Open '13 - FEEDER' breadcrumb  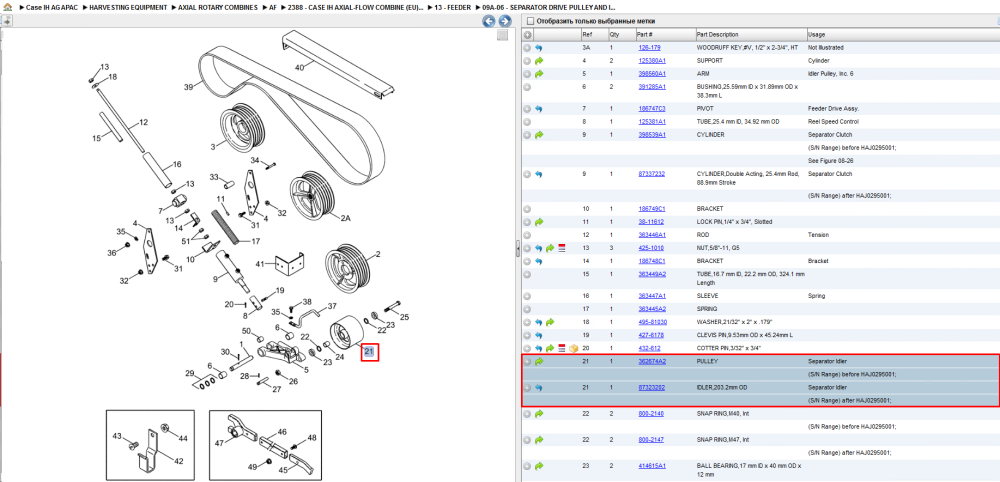click(x=453, y=8)
